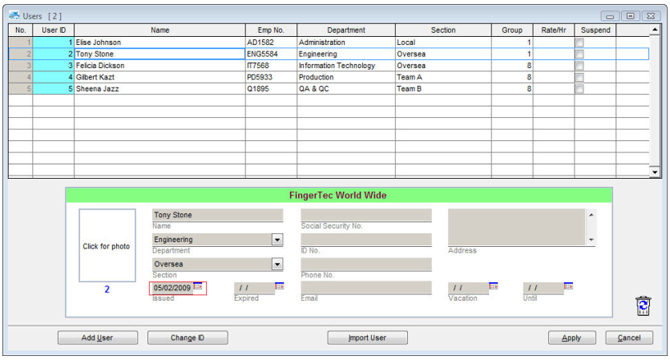The image size is (670, 360).
Task: Click the Import User button
Action: point(367,338)
